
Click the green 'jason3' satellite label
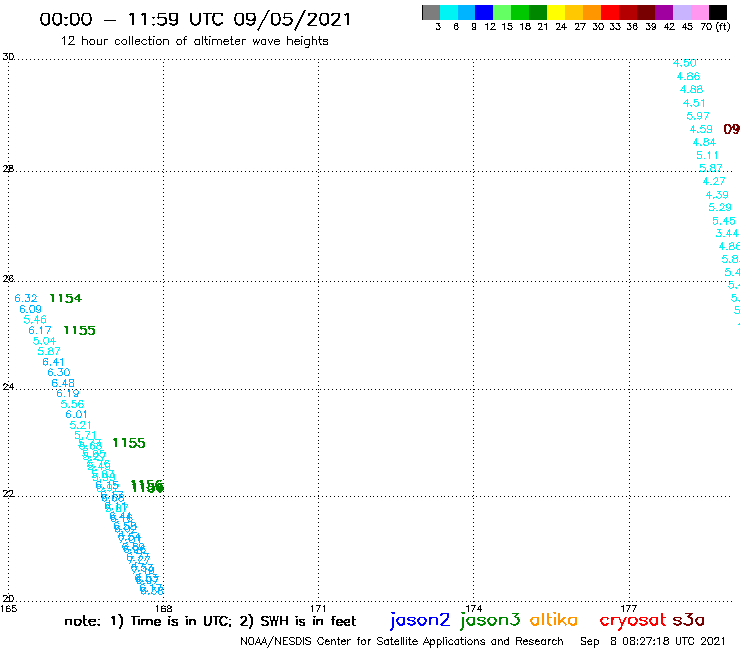(x=490, y=620)
